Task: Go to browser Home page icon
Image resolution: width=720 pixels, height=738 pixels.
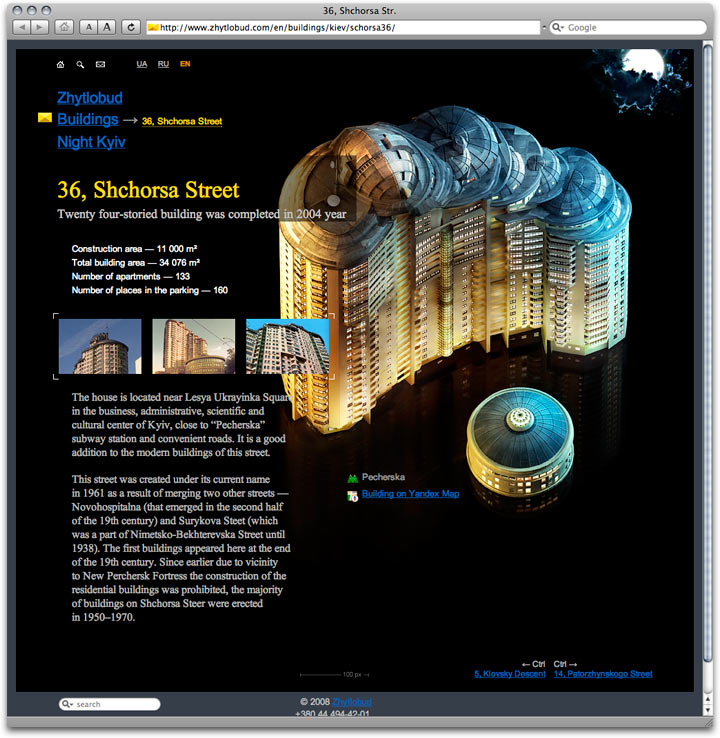Action: coord(64,27)
